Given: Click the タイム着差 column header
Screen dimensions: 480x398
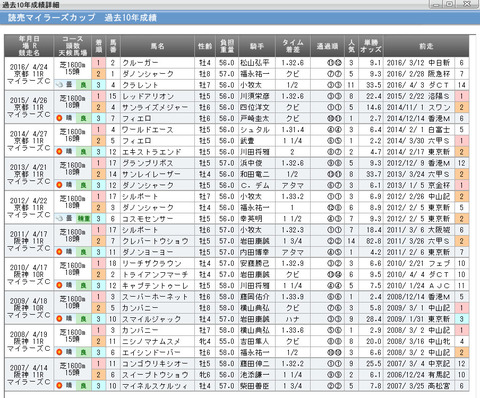Looking at the screenshot, I should (293, 46).
